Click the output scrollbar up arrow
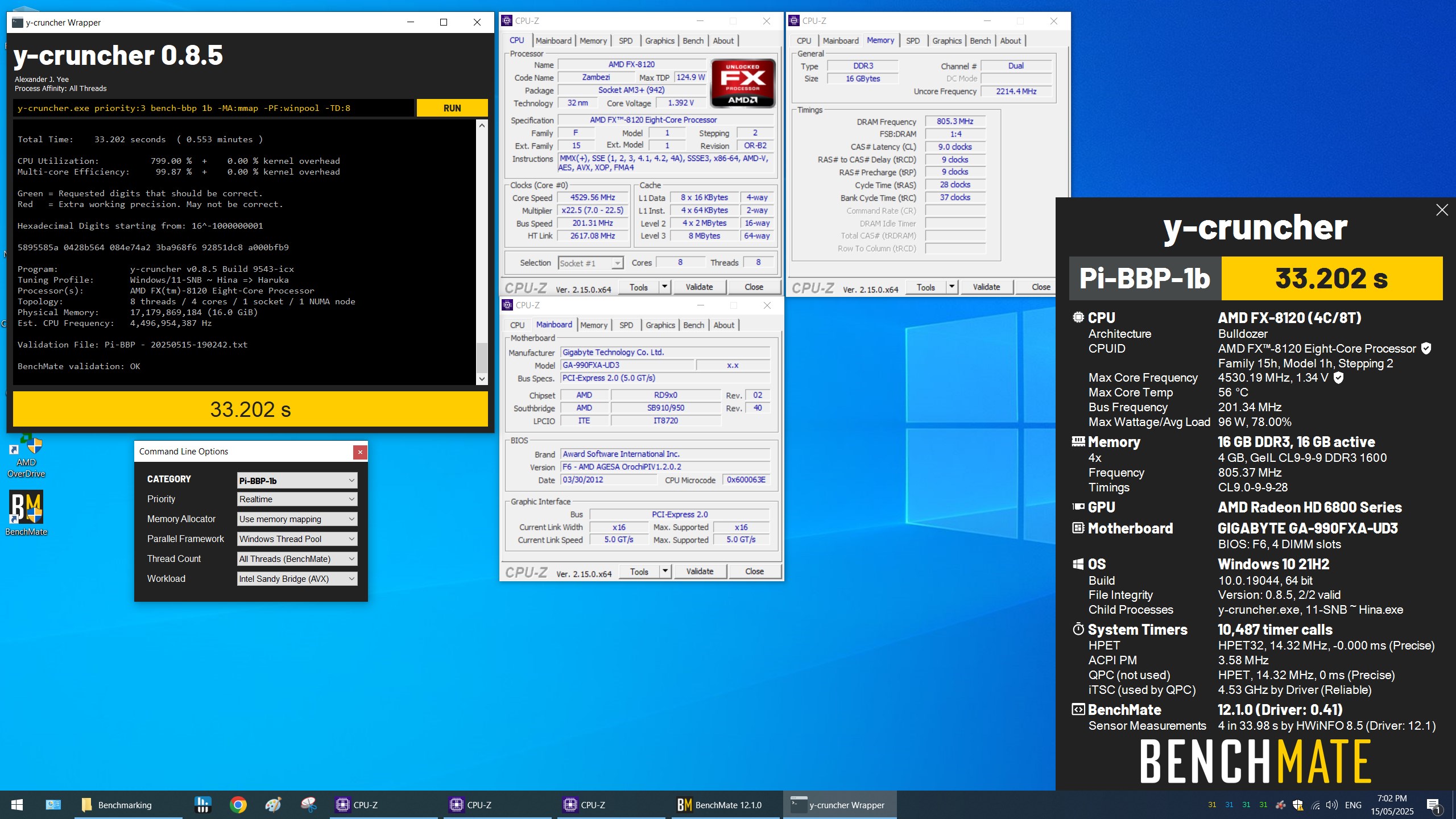 [482, 125]
